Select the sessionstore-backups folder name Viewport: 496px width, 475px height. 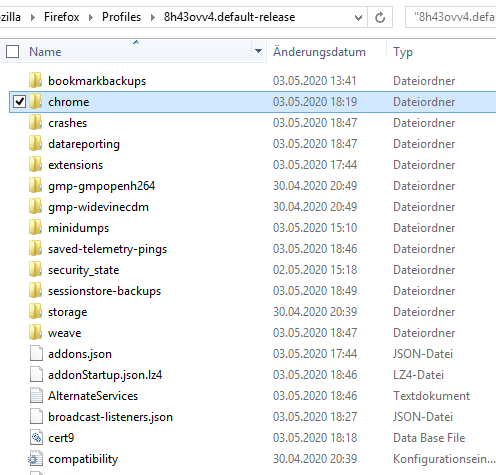pos(104,291)
